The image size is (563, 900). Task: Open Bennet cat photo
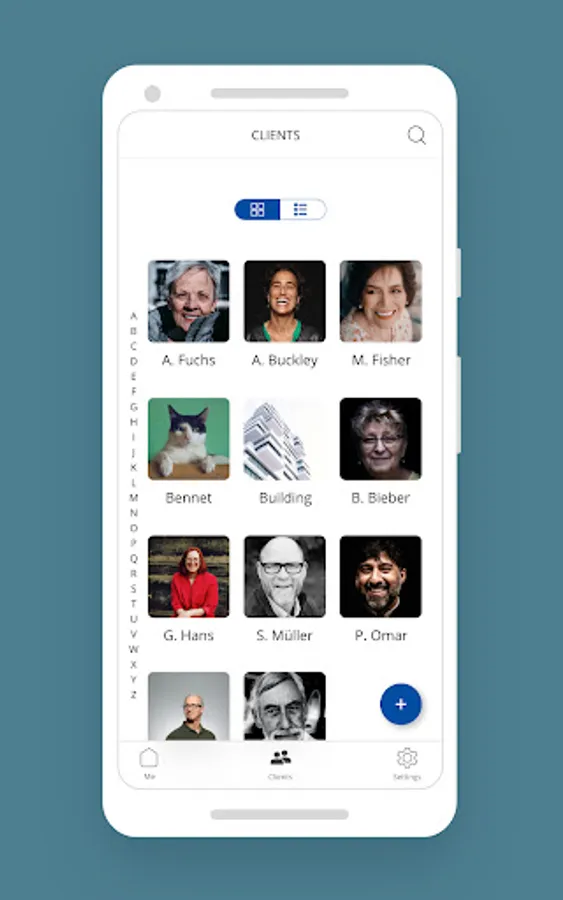189,439
